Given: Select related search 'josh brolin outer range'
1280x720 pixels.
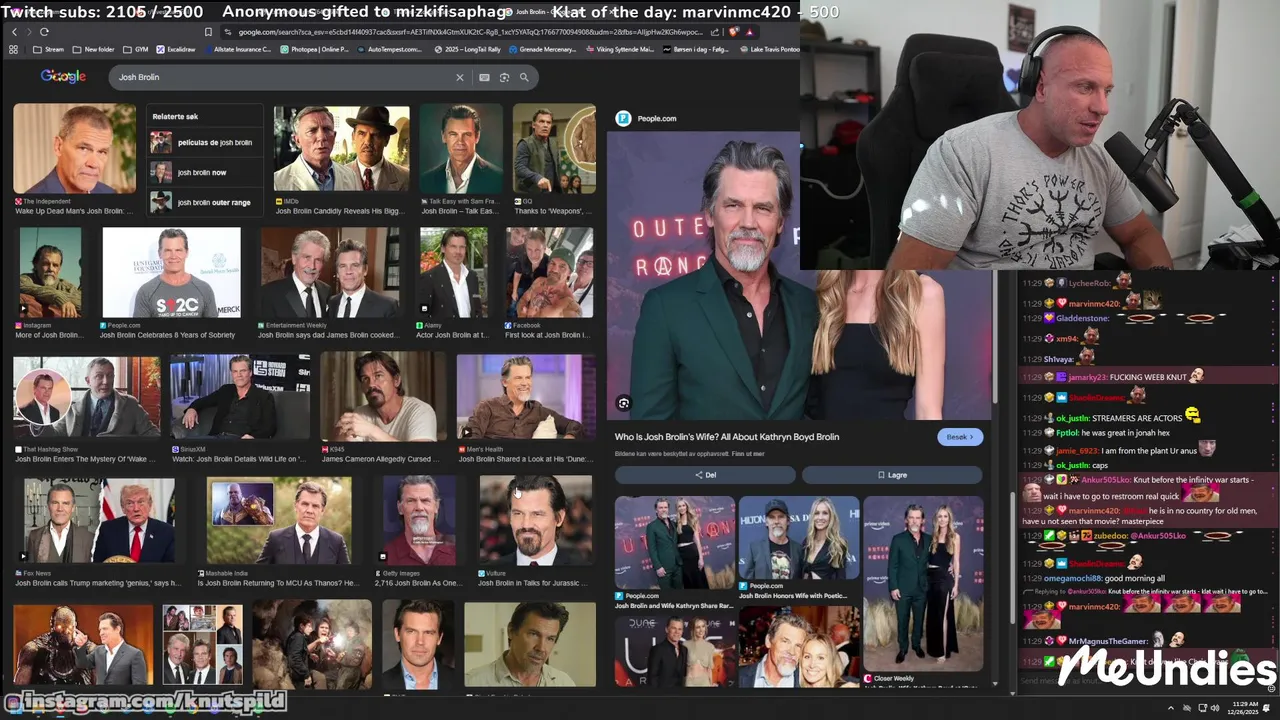Looking at the screenshot, I should (204, 202).
